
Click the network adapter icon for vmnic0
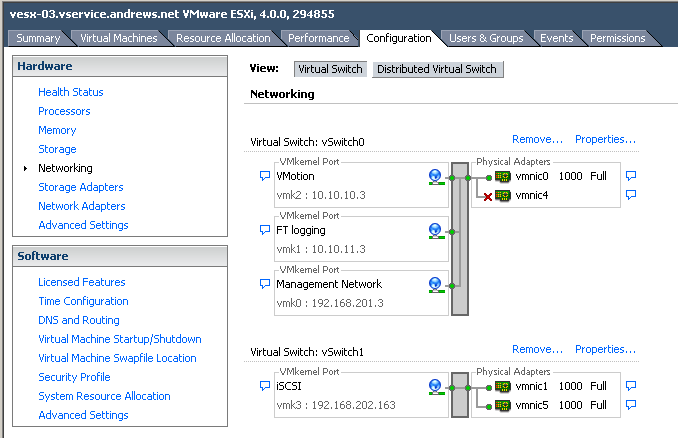pyautogui.click(x=503, y=176)
